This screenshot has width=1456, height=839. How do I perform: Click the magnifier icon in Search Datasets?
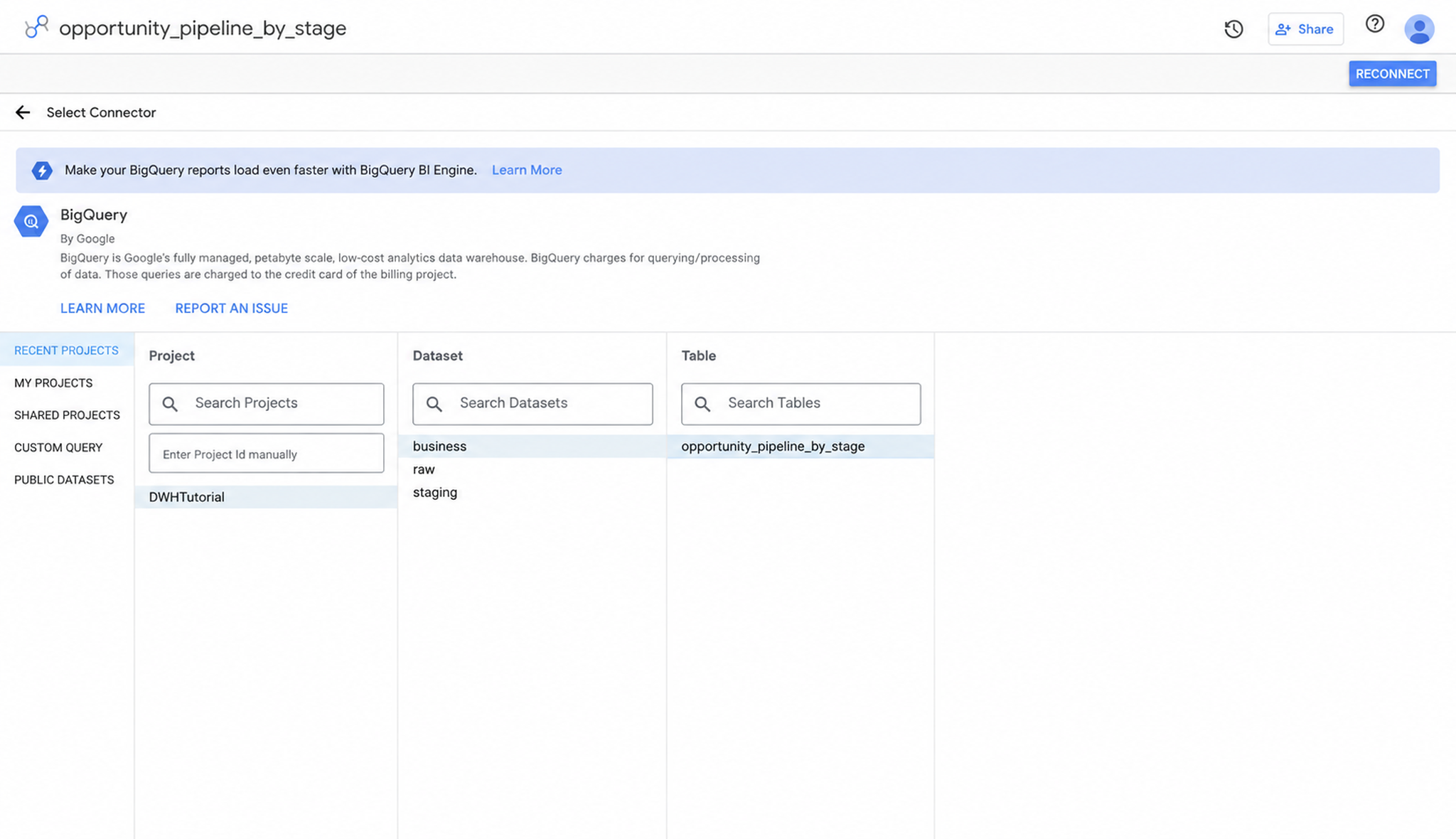click(434, 404)
